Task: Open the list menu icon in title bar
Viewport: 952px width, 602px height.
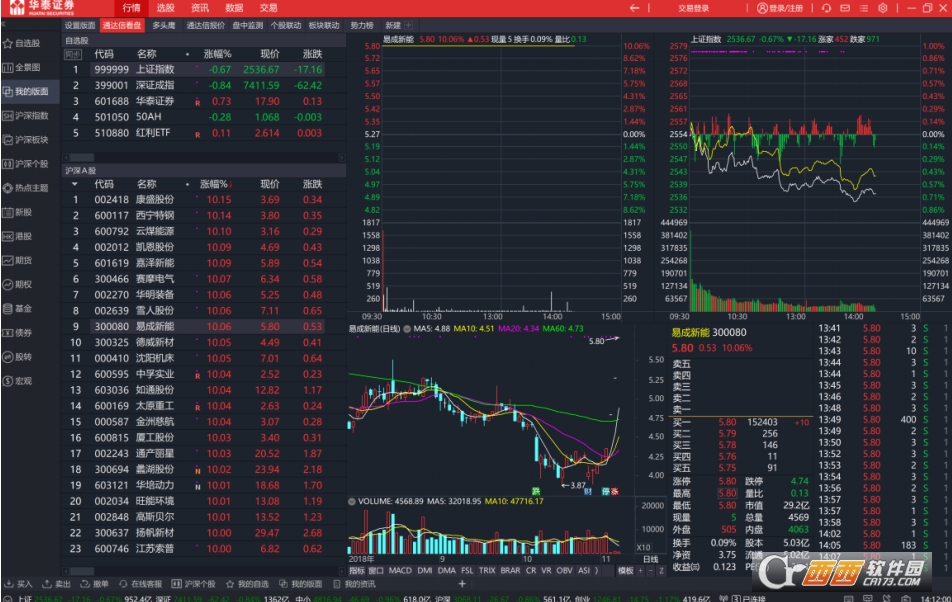Action: pyautogui.click(x=864, y=8)
